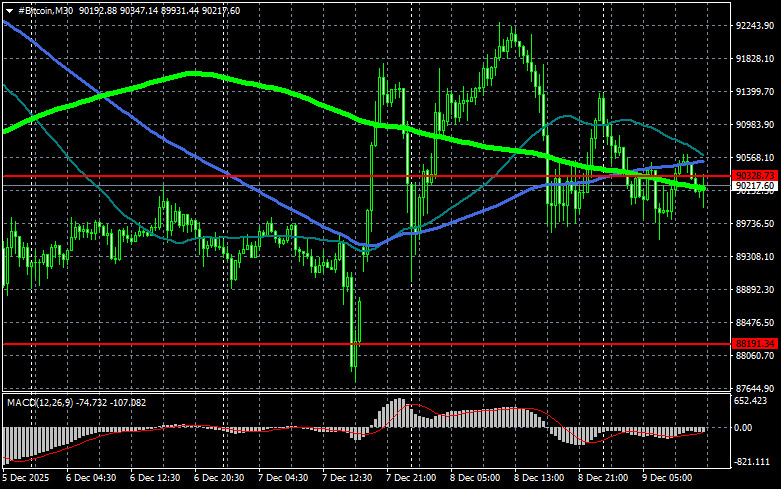Click the 87644.90 price scale value
This screenshot has height=489, width=781.
tap(755, 388)
